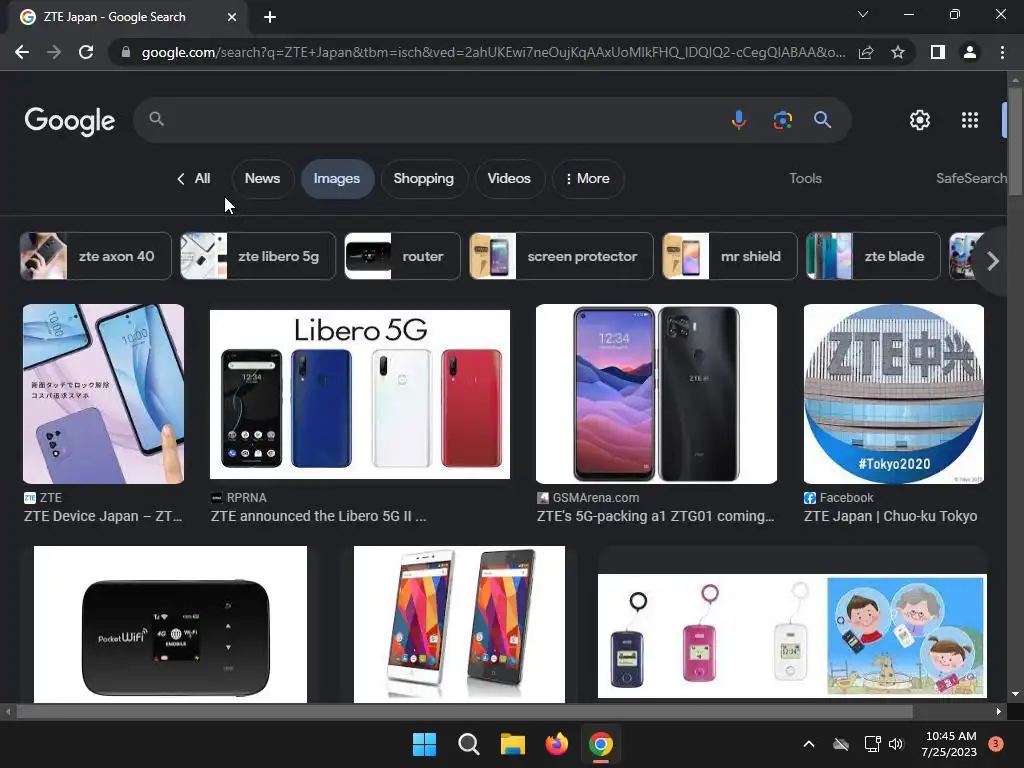Start voice search with microphone
Viewport: 1024px width, 768px height.
pyautogui.click(x=739, y=120)
